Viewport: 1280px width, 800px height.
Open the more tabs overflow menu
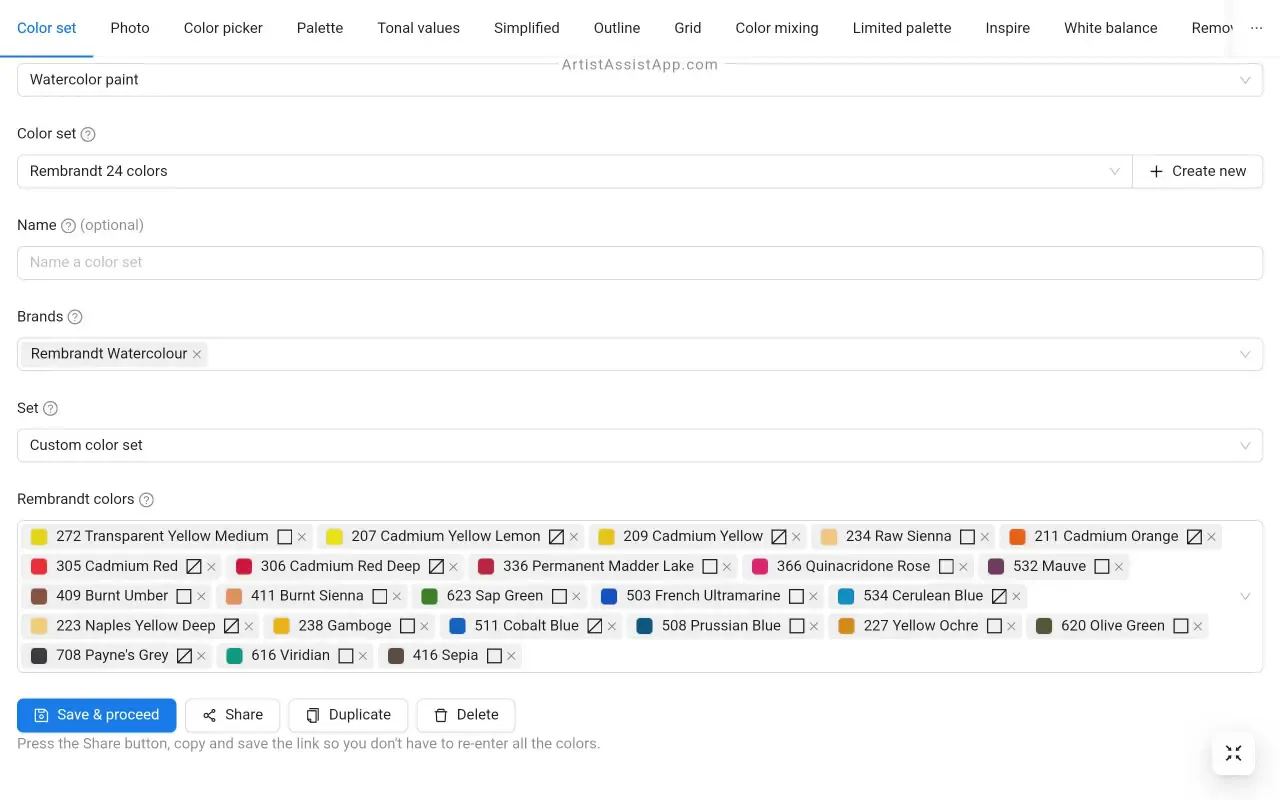coord(1256,27)
